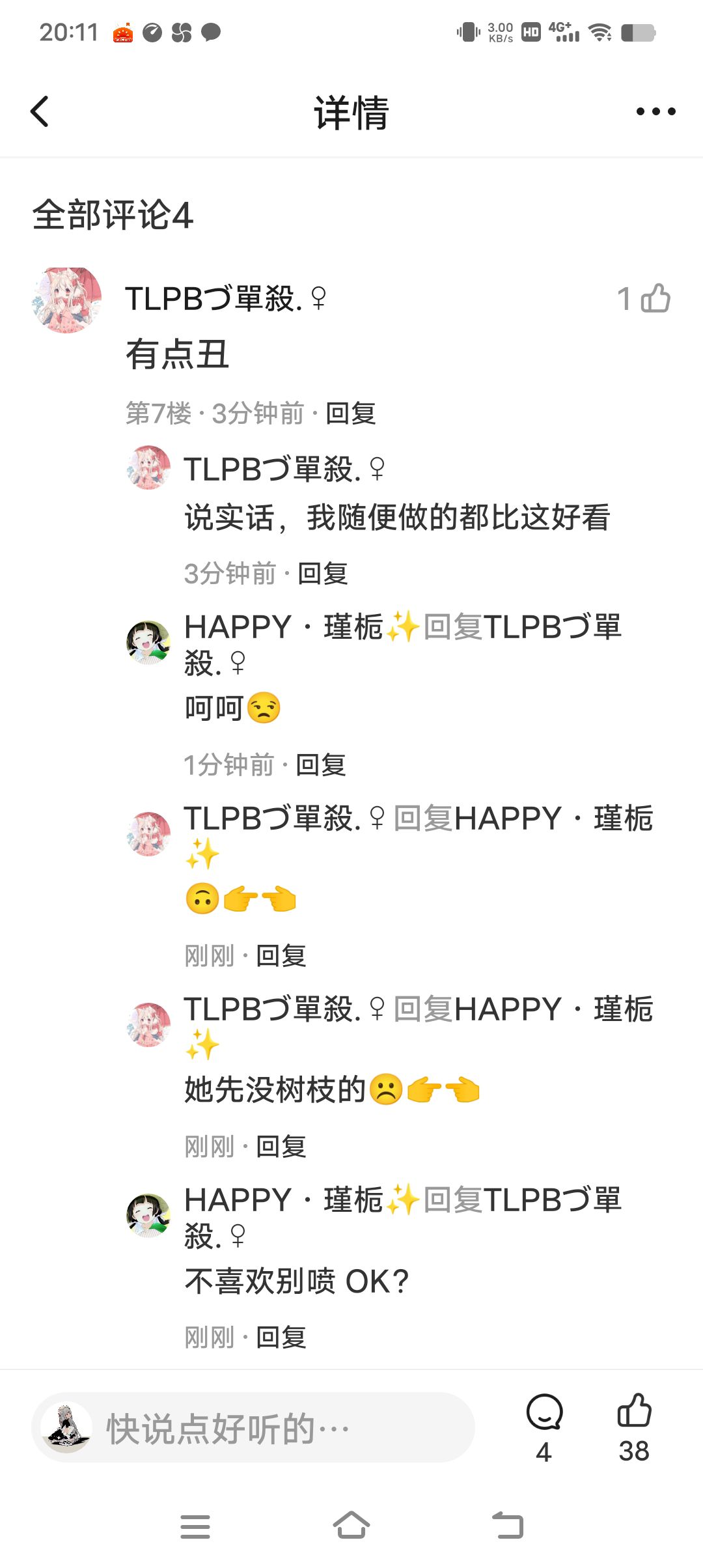Go back using the top-left arrow

[40, 111]
